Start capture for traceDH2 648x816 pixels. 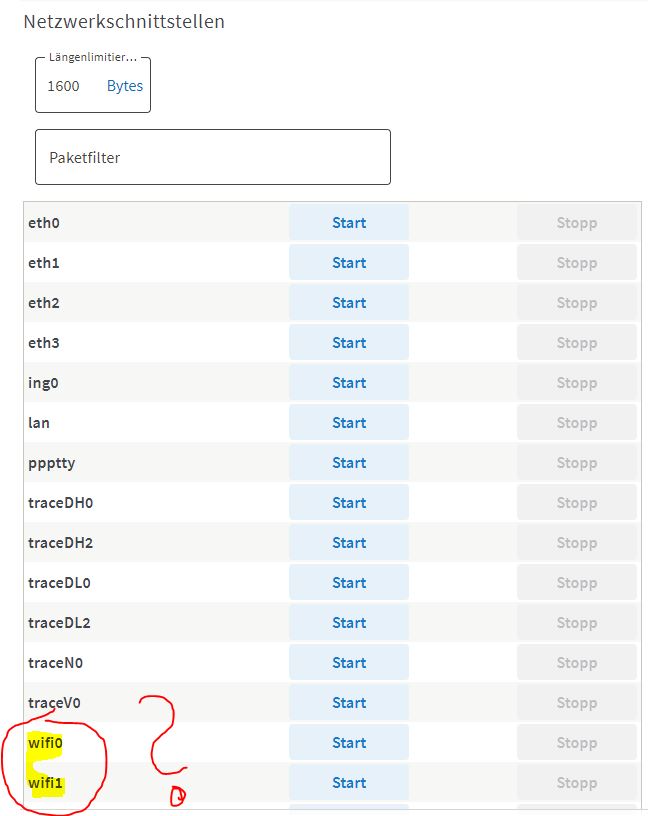(349, 543)
